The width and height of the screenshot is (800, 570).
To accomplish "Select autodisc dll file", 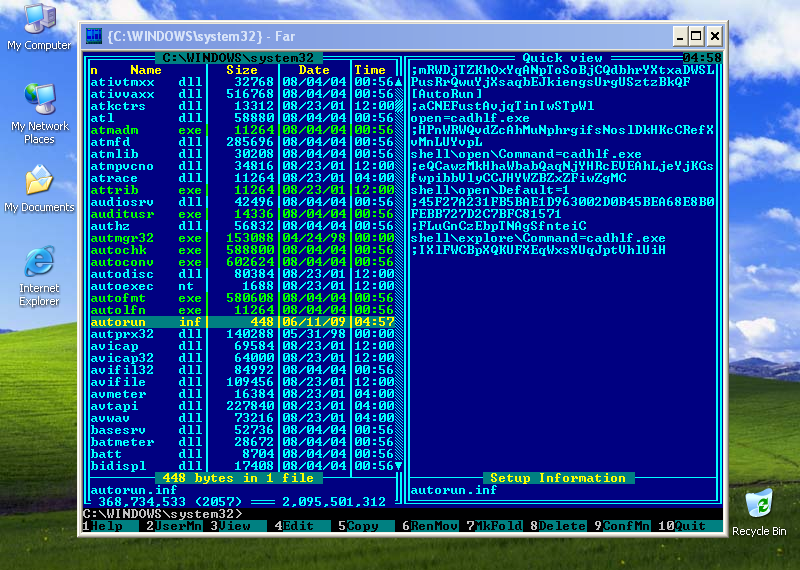I will (242, 274).
